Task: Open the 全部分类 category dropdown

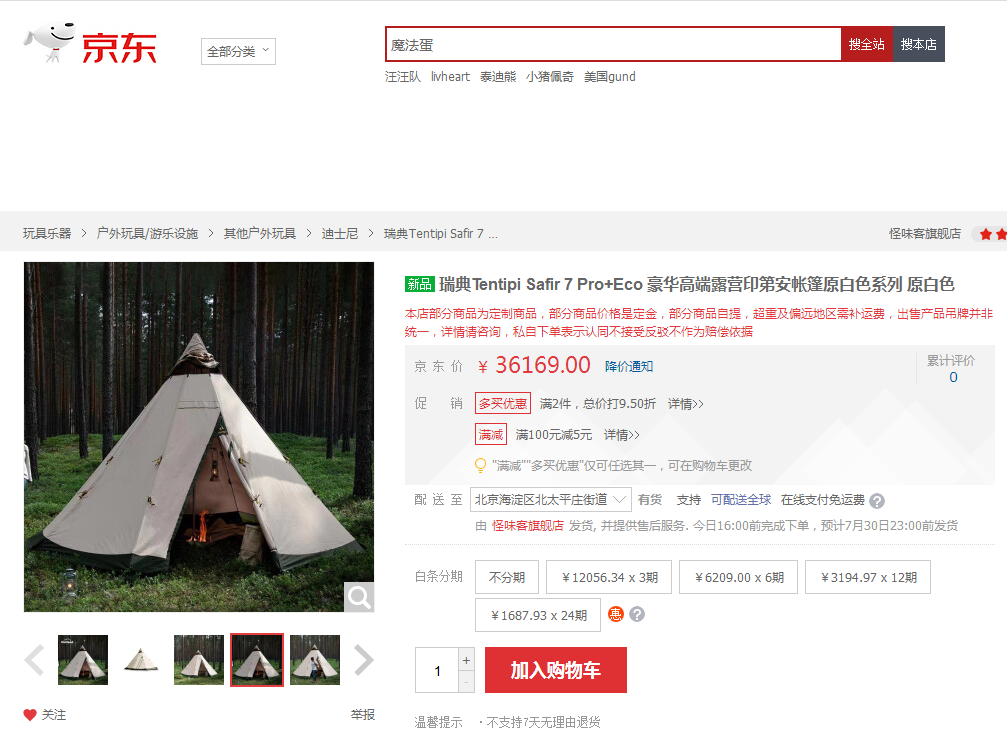Action: [238, 51]
